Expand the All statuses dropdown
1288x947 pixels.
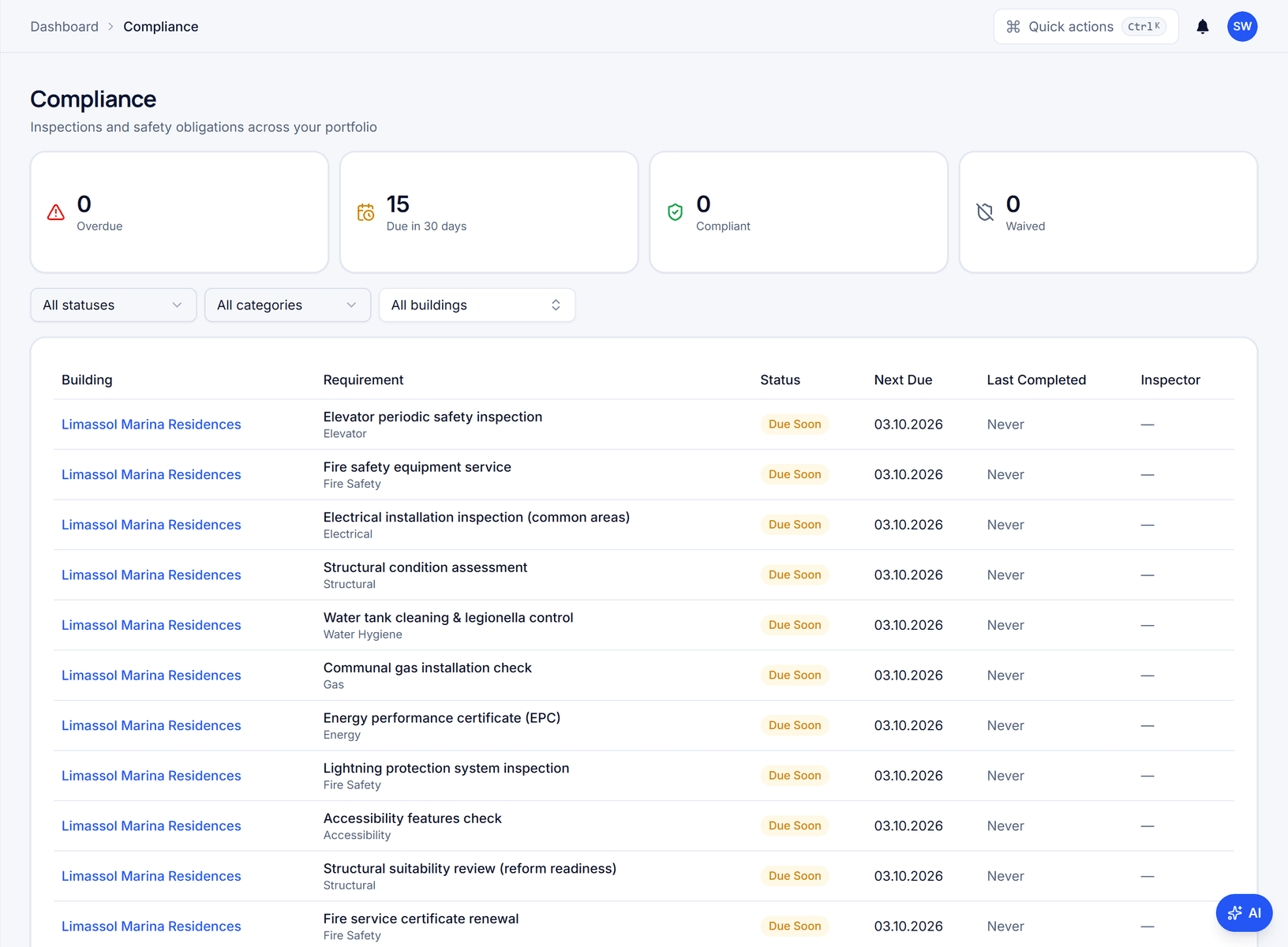point(114,305)
